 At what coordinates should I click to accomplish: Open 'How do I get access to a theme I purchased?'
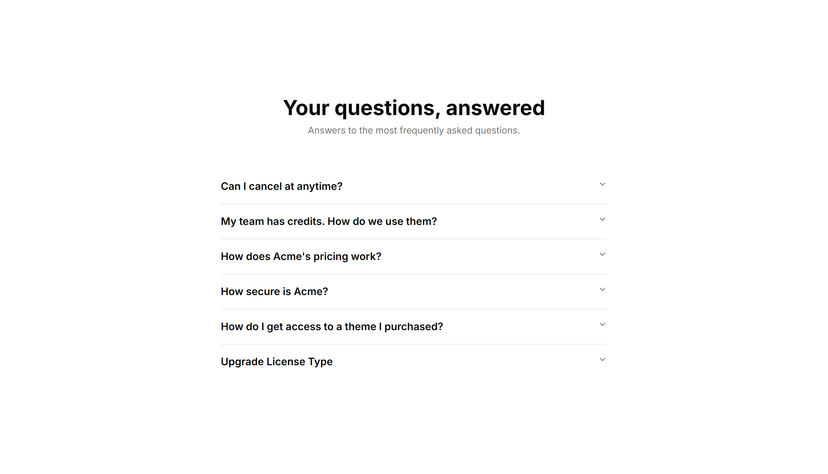pyautogui.click(x=413, y=327)
